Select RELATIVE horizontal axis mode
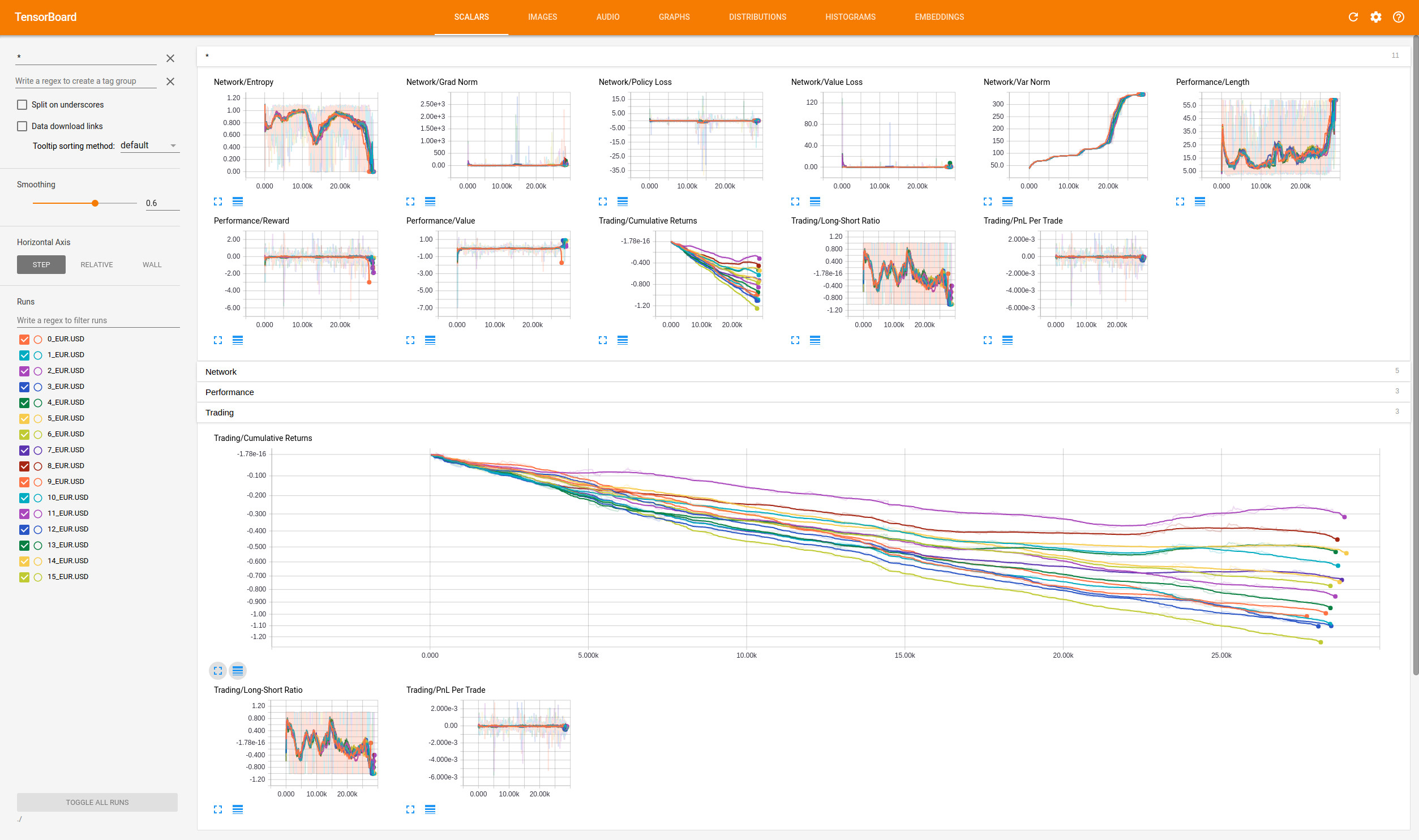The width and height of the screenshot is (1419, 840). coord(97,265)
